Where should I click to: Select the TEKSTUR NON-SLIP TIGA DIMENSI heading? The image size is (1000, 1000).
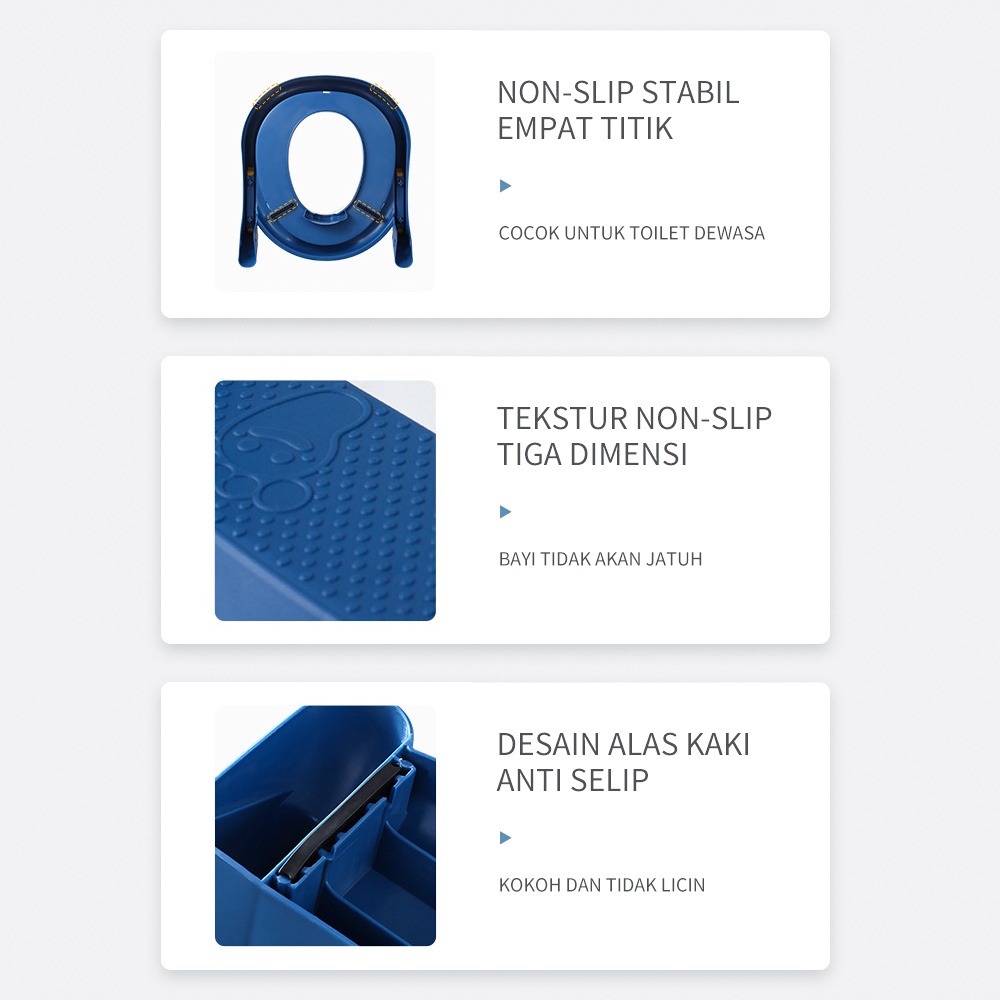635,436
